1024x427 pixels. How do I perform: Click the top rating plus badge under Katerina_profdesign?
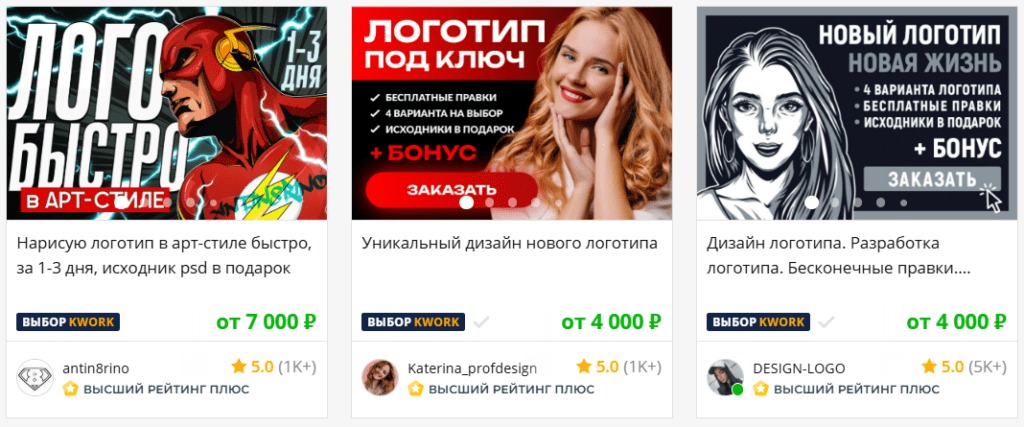pyautogui.click(x=501, y=389)
